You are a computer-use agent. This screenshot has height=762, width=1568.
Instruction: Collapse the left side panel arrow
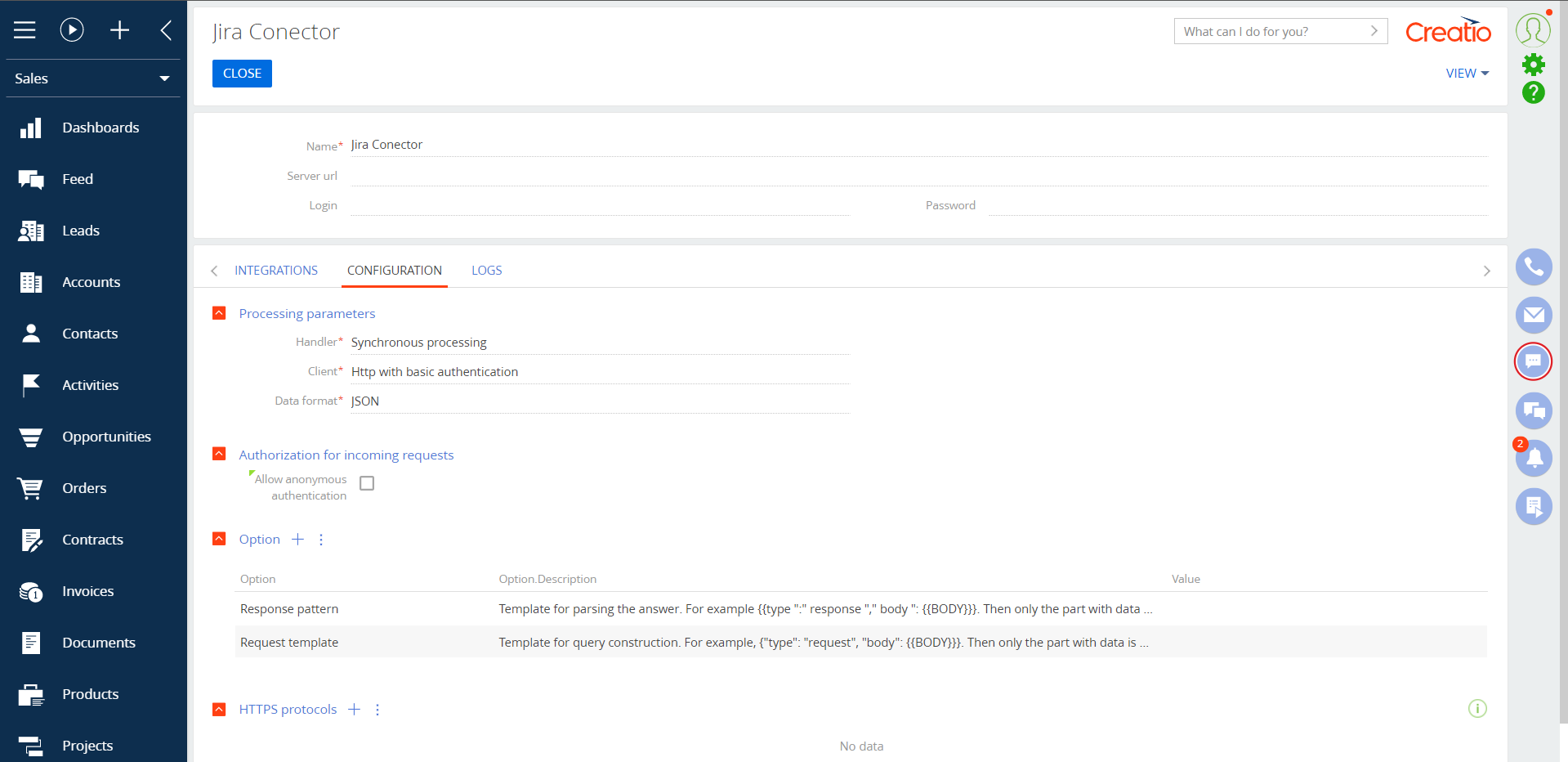coord(166,30)
